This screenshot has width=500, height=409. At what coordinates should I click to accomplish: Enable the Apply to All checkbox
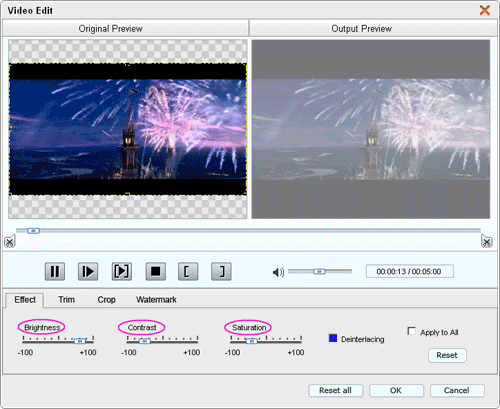412,331
